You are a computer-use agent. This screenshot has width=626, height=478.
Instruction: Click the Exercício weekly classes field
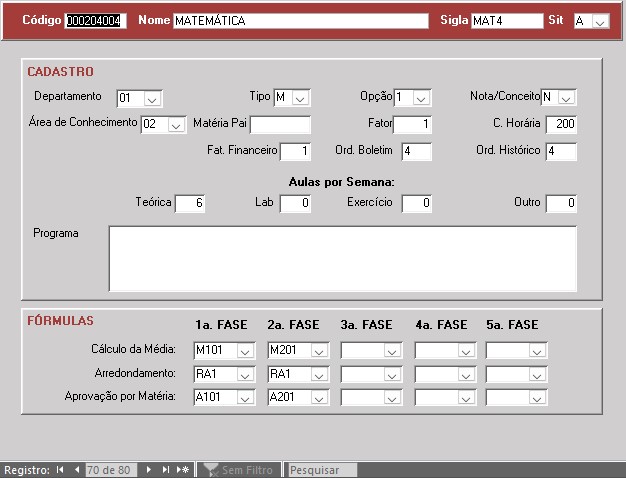tap(417, 203)
